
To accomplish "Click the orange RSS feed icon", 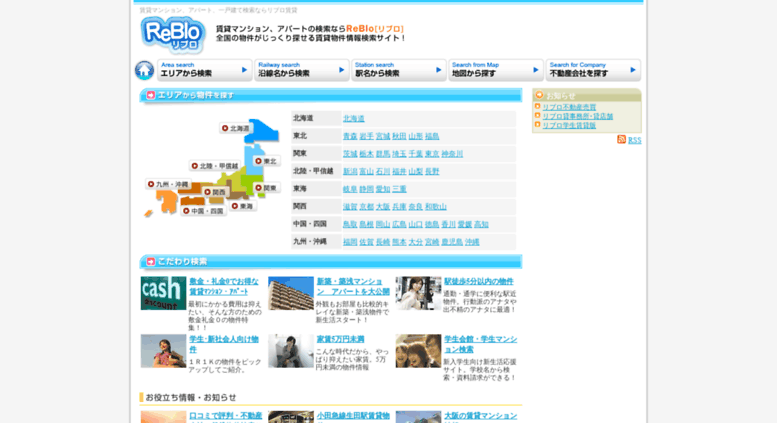I will point(621,139).
